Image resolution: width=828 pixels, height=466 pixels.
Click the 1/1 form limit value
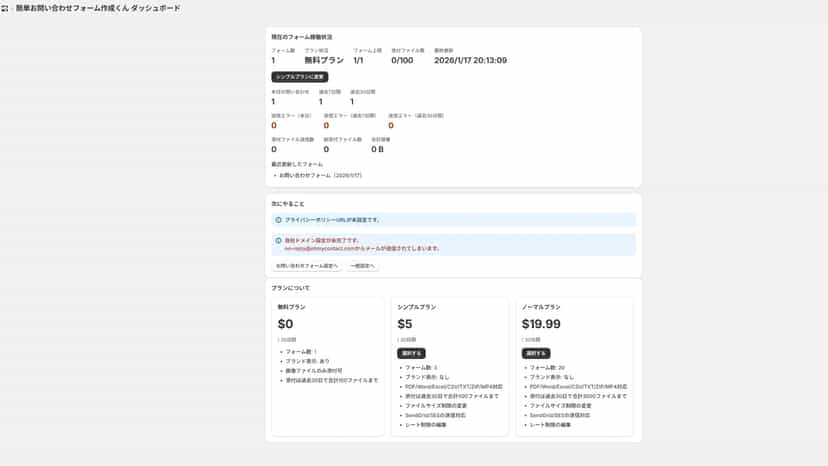point(358,61)
